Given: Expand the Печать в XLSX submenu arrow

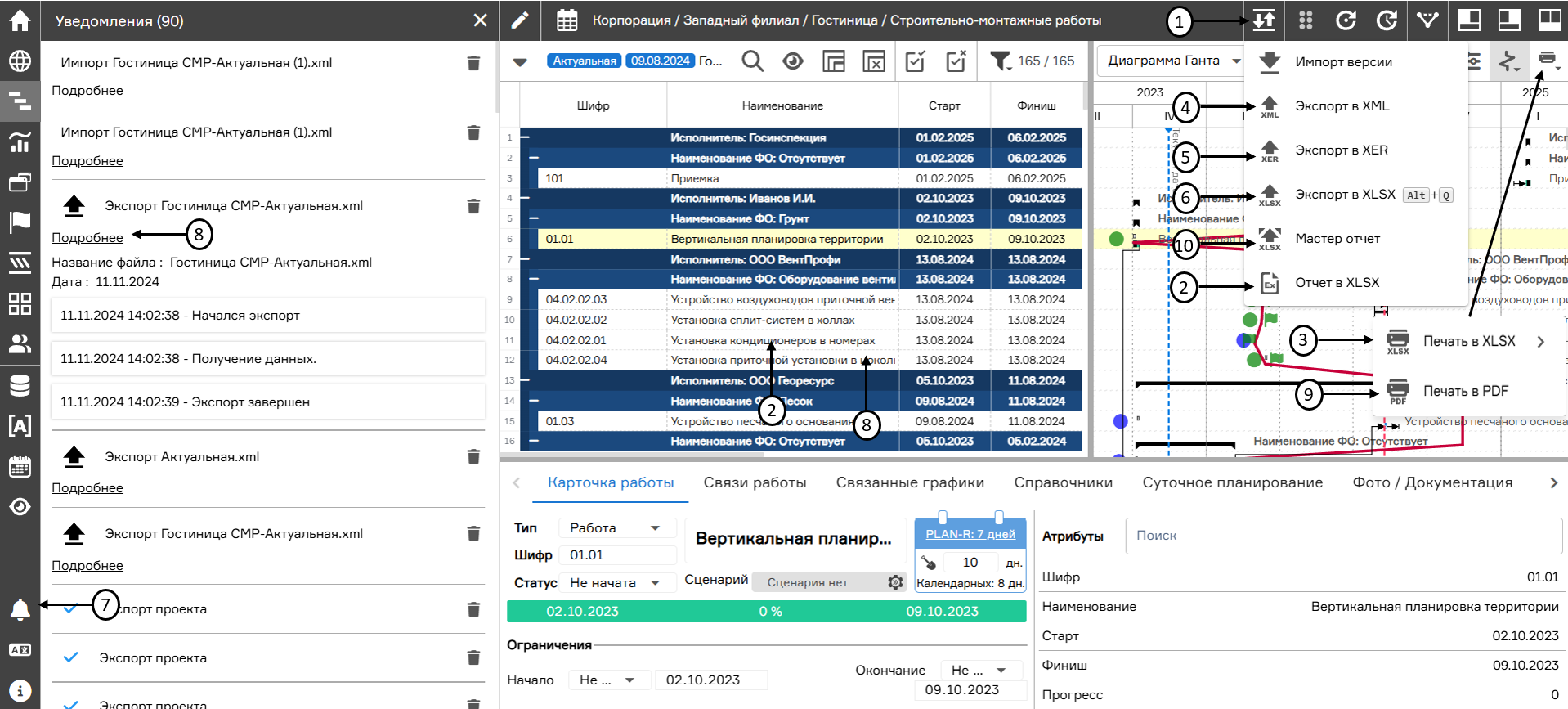Looking at the screenshot, I should tap(1541, 342).
